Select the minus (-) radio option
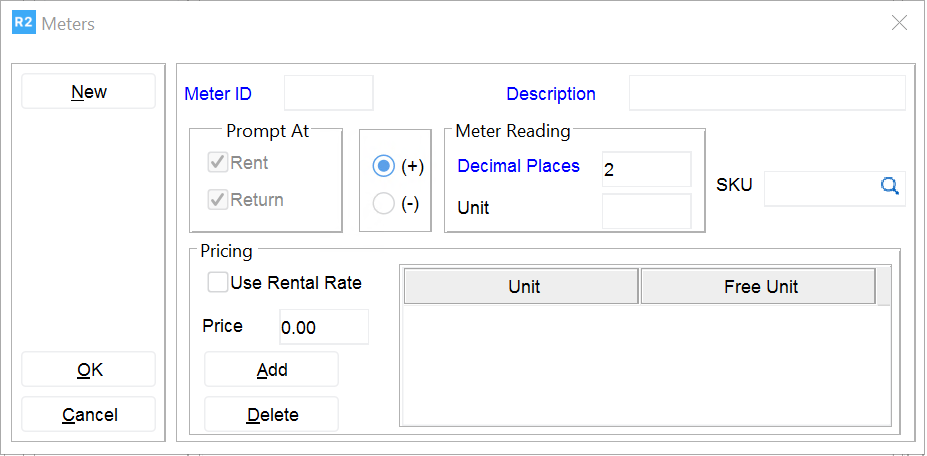927x456 pixels. pos(383,204)
